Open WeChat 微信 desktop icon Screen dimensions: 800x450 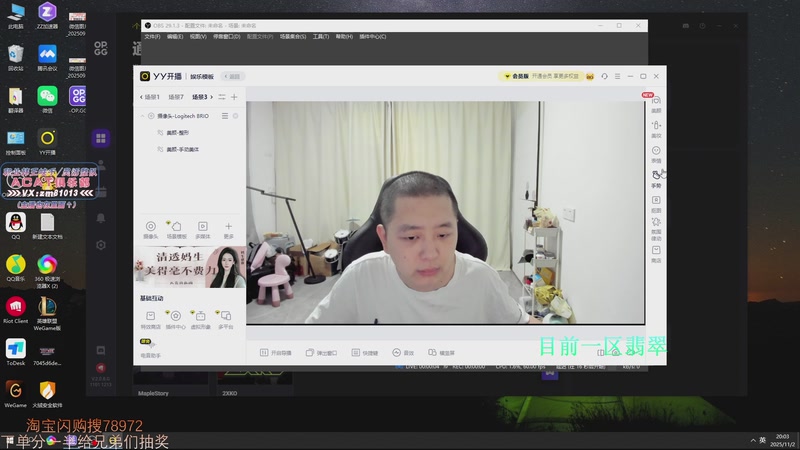(47, 100)
